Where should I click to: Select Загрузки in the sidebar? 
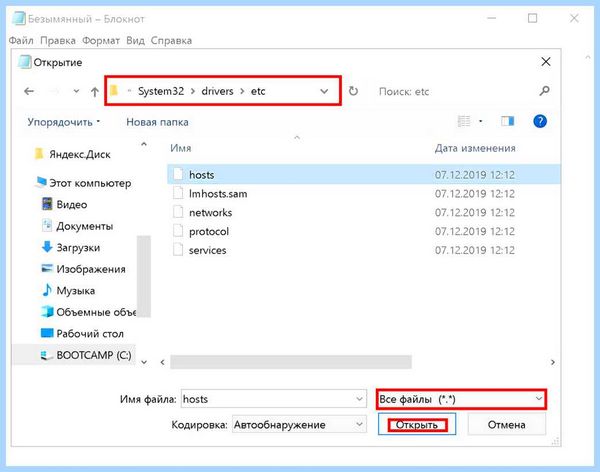[x=78, y=248]
